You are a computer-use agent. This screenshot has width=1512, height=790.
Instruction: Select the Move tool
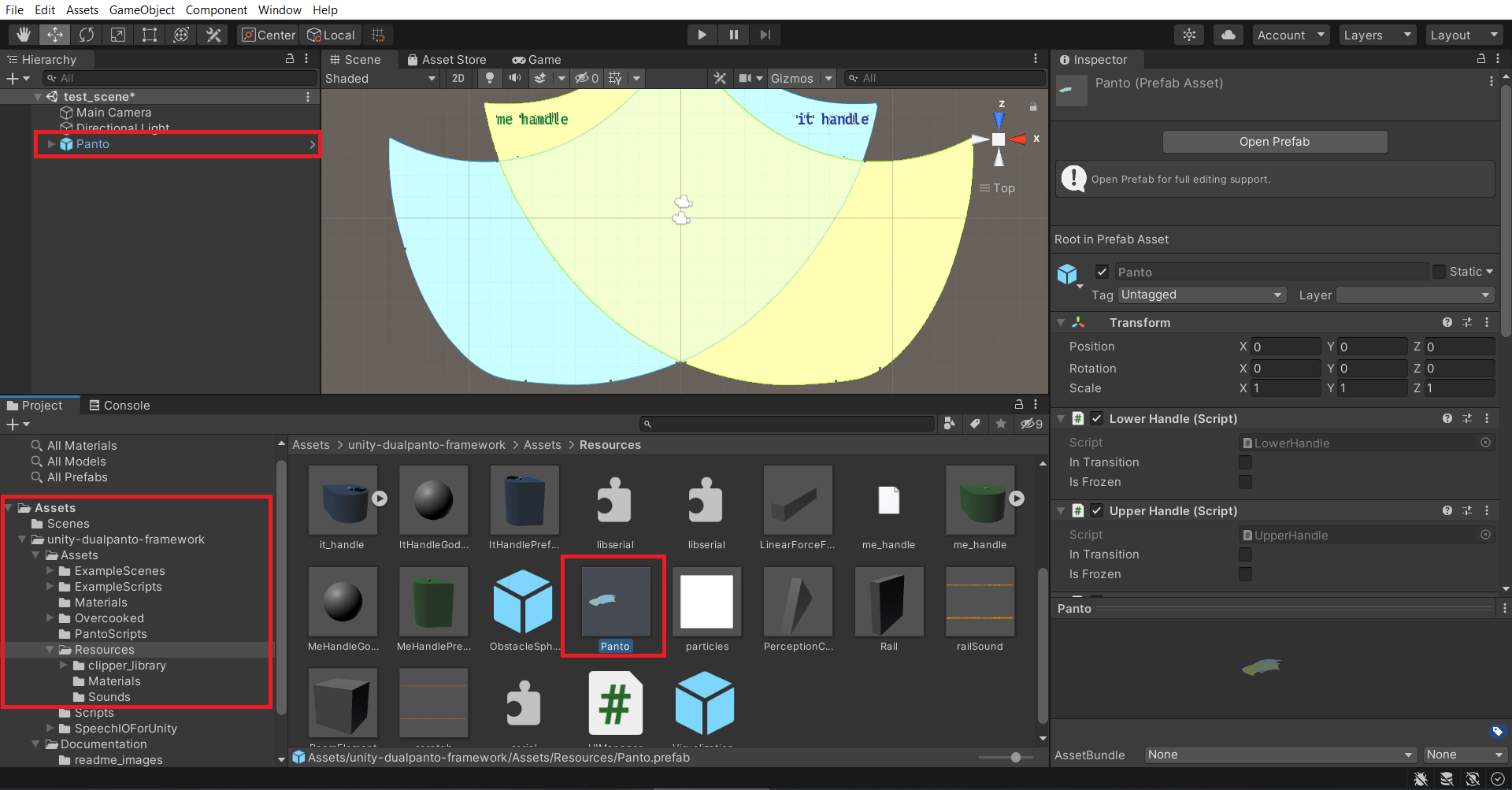pos(55,35)
